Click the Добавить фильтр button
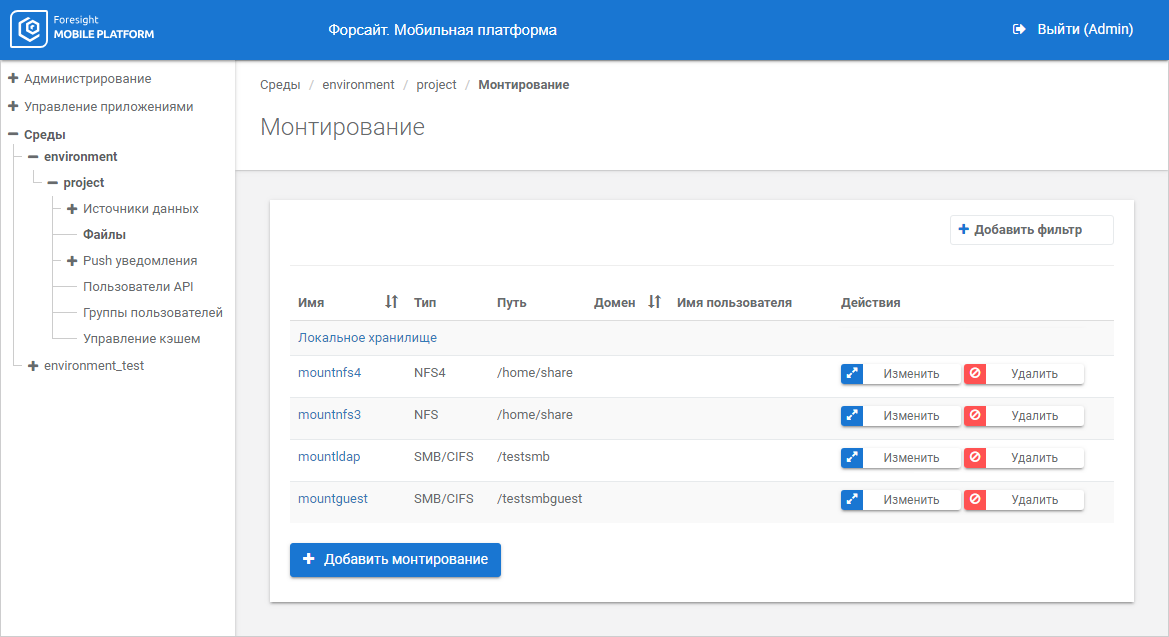1169x637 pixels. (1031, 230)
